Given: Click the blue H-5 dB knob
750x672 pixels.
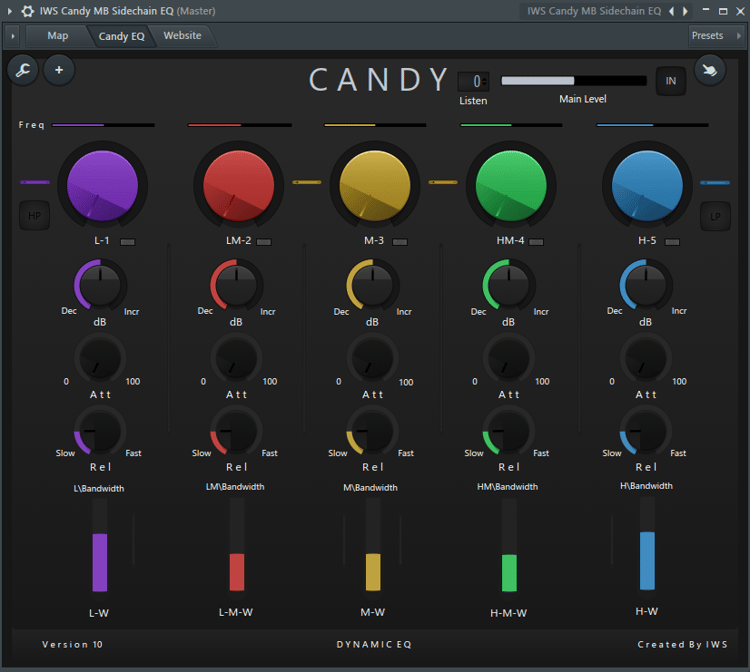Looking at the screenshot, I should (x=646, y=285).
